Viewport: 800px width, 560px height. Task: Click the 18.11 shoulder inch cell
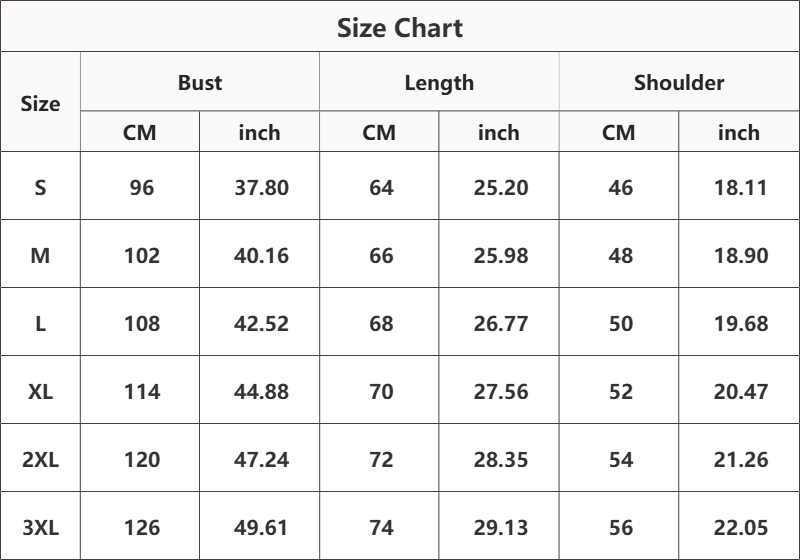[739, 186]
